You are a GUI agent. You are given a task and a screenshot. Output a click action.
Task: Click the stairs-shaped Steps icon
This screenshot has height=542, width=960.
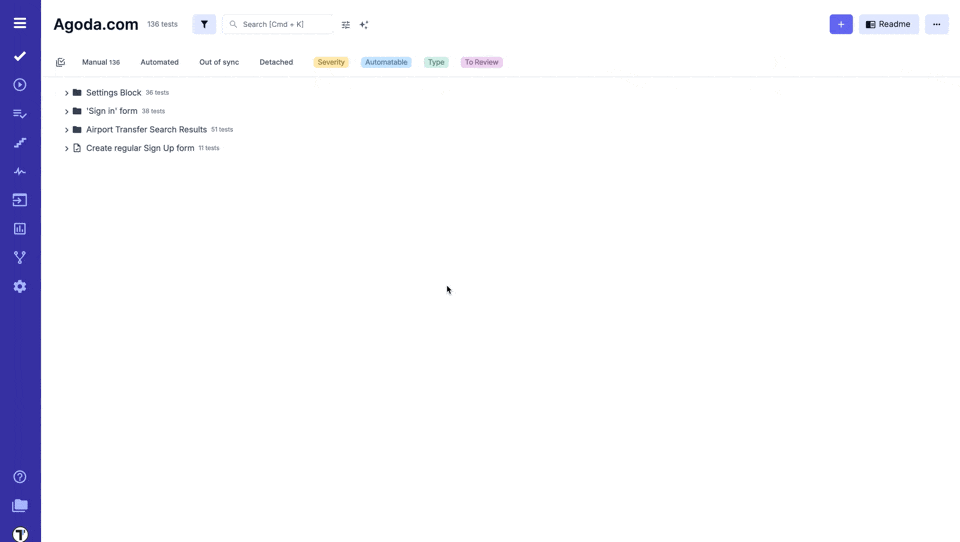click(20, 143)
